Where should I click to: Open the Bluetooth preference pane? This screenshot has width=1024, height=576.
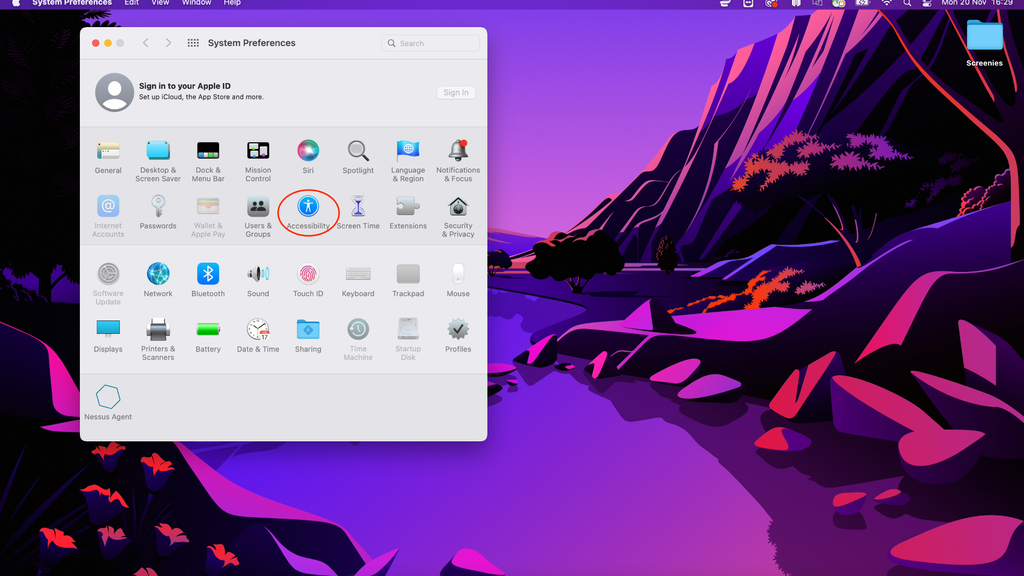tap(208, 273)
